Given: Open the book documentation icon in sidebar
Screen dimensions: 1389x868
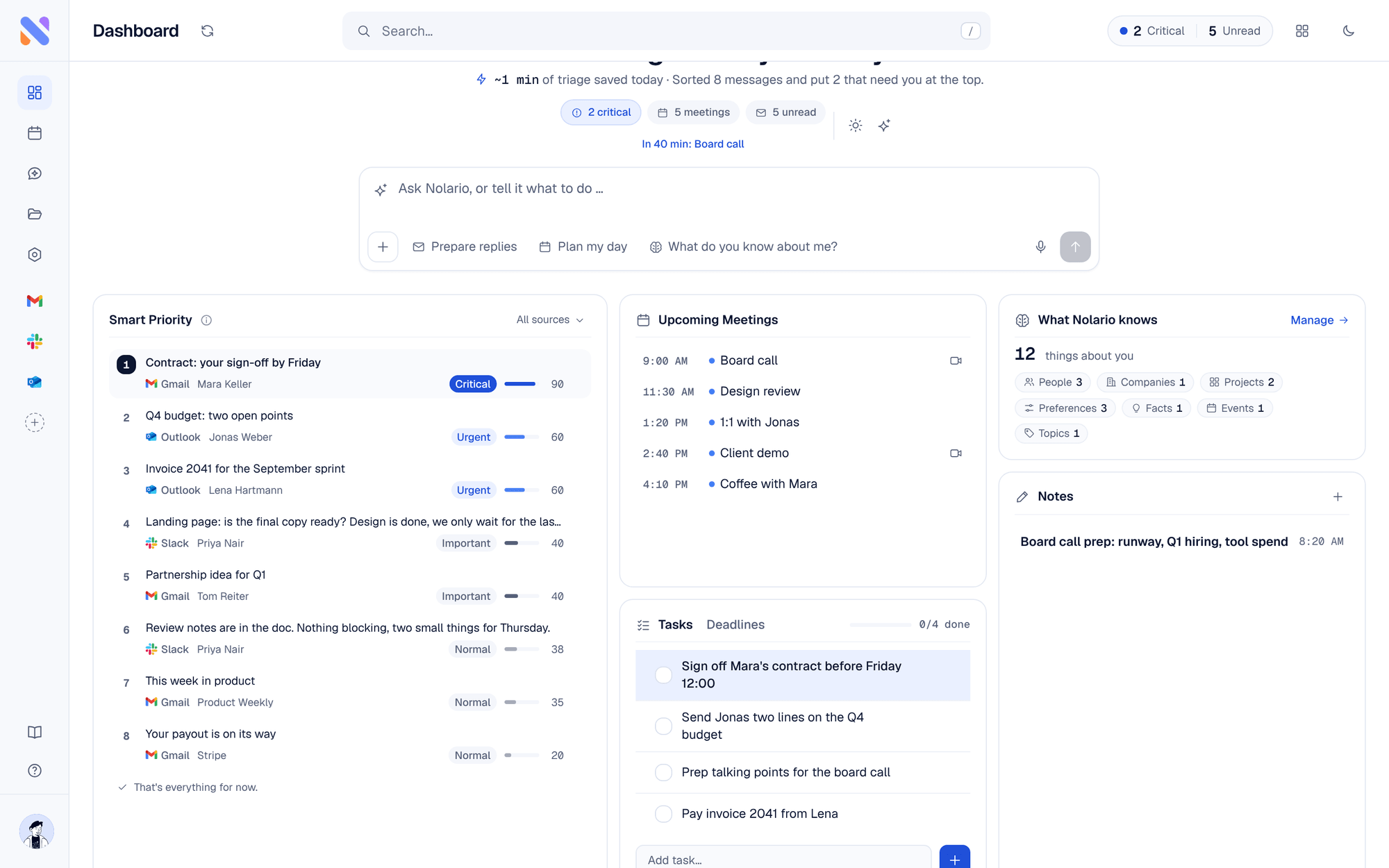Looking at the screenshot, I should click(35, 732).
